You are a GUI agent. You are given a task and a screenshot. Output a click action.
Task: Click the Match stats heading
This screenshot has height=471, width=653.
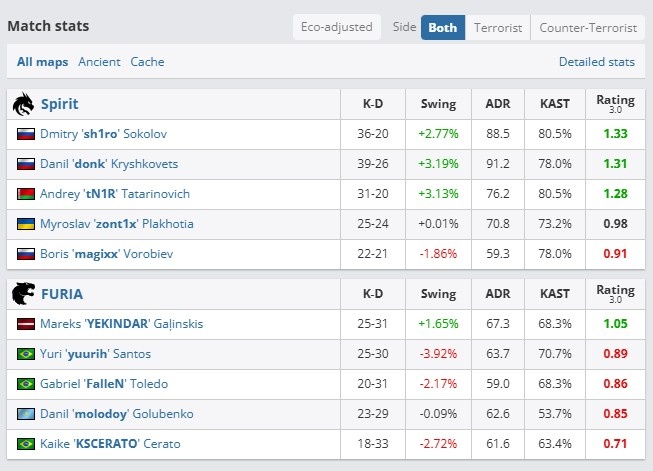(x=48, y=26)
